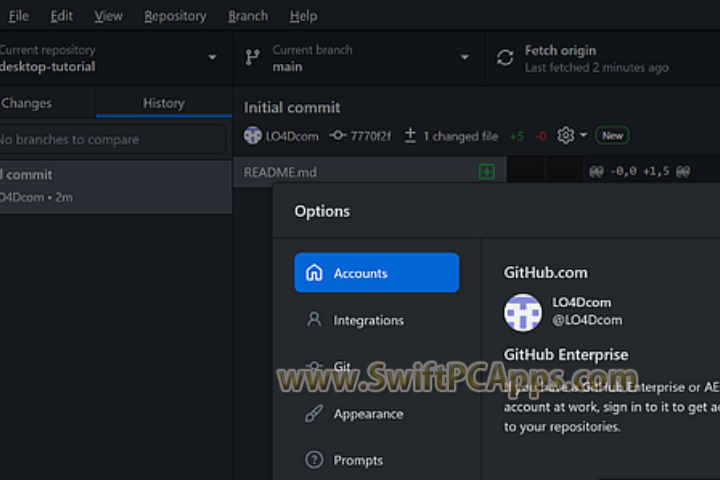Click the person icon beside Integrations
This screenshot has width=720, height=480.
[314, 319]
